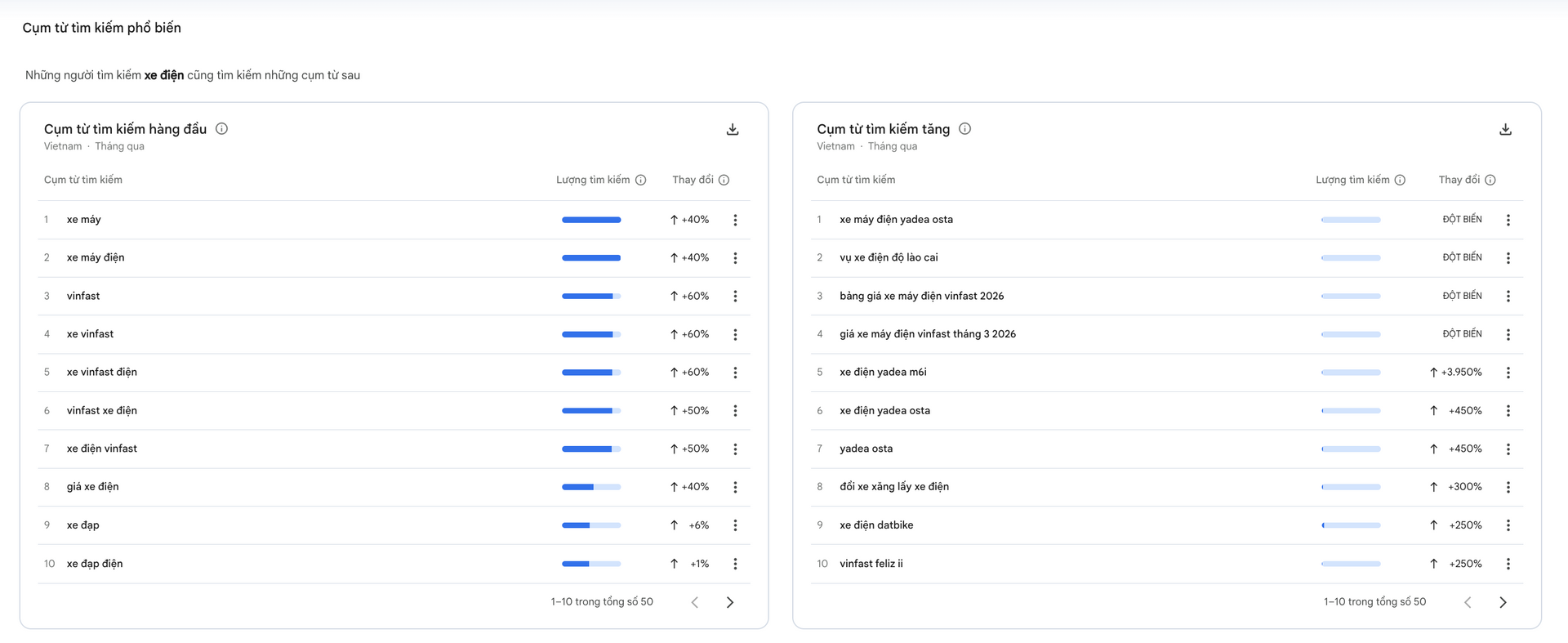Click info icon next to right 'Thay đổi'

point(1490,181)
